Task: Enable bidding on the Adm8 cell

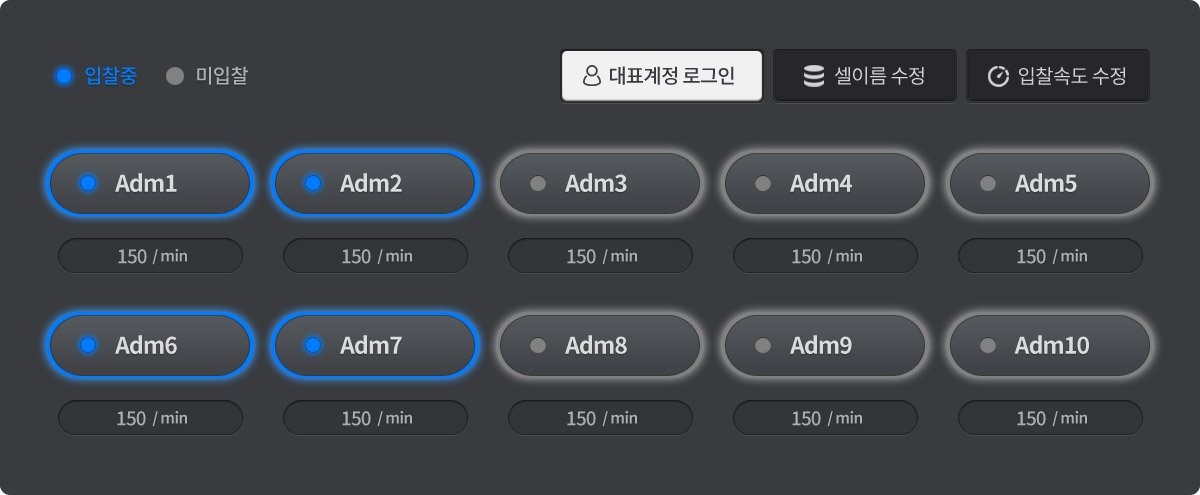Action: (x=600, y=346)
